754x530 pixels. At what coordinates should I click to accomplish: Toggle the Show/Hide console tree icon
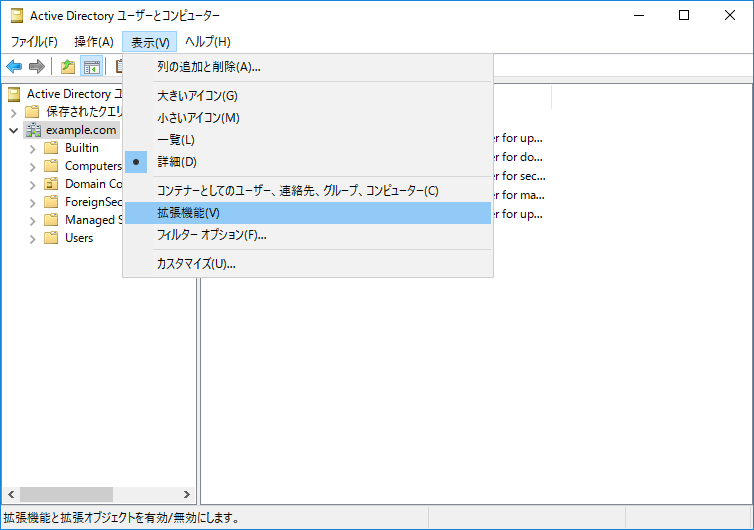click(x=91, y=66)
